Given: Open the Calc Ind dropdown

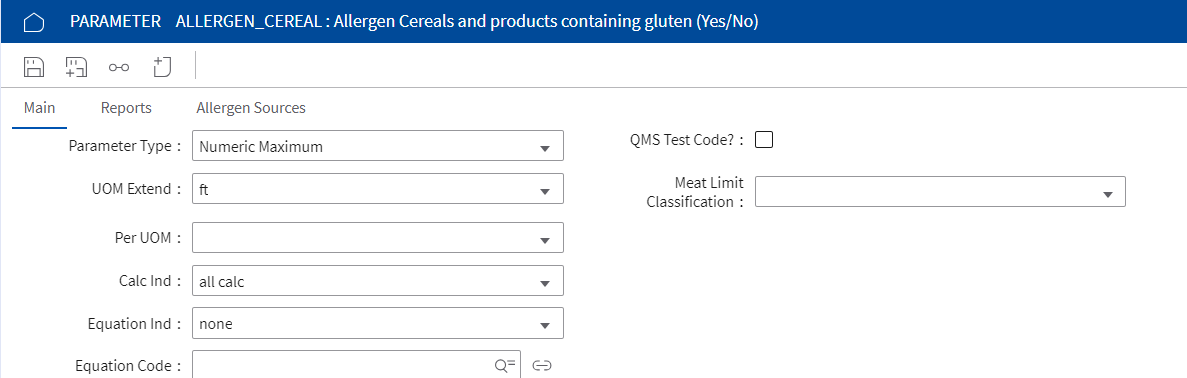Looking at the screenshot, I should coord(378,281).
